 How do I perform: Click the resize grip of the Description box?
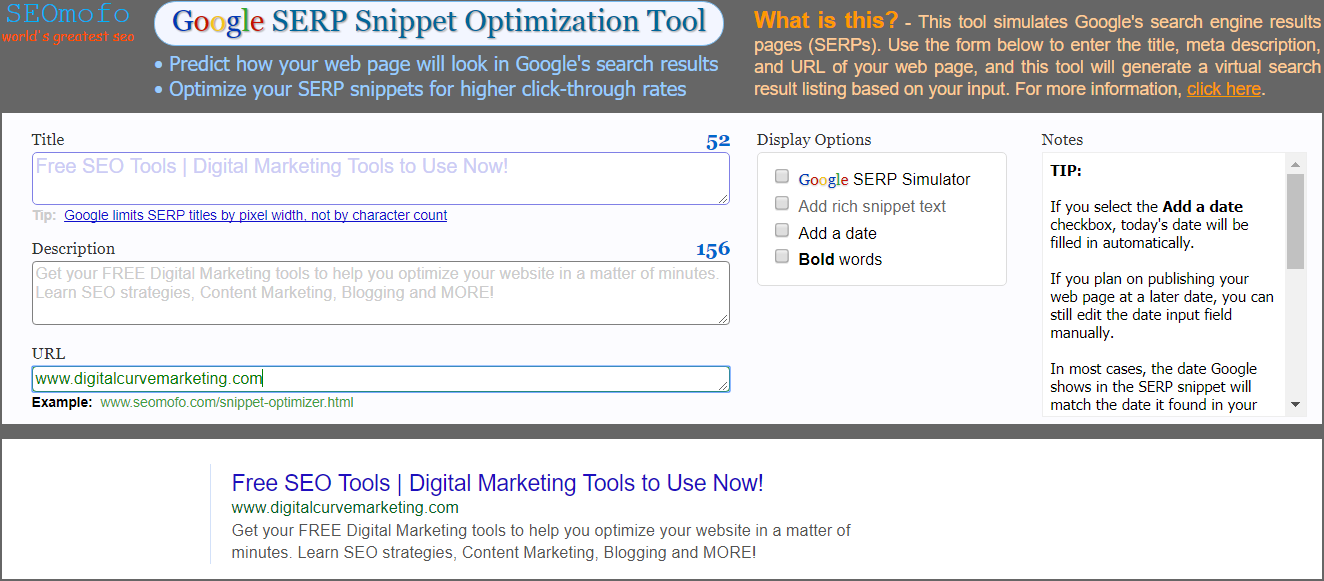(723, 318)
